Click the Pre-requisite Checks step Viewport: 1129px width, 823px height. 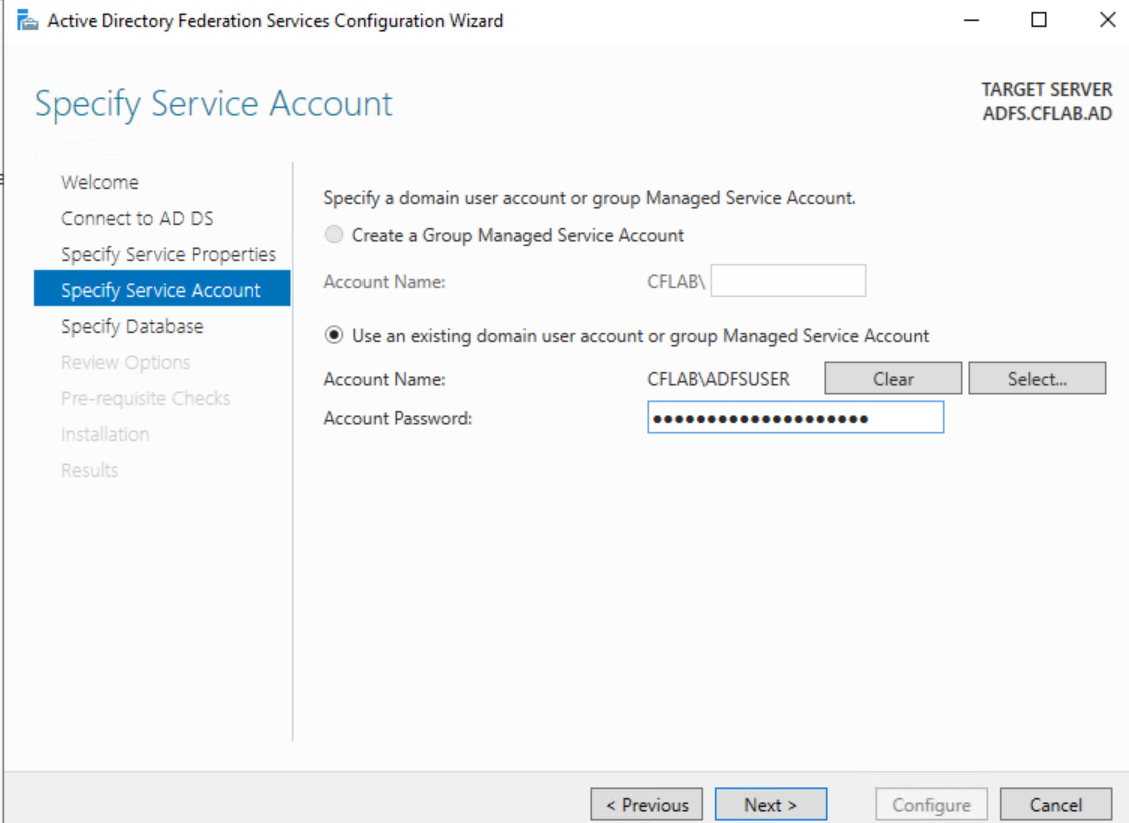145,398
